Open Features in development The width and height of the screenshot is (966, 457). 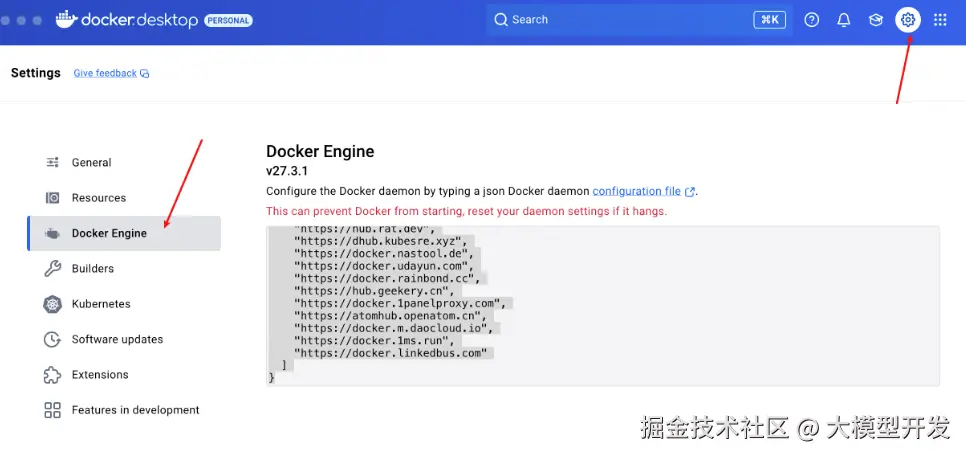[124, 410]
